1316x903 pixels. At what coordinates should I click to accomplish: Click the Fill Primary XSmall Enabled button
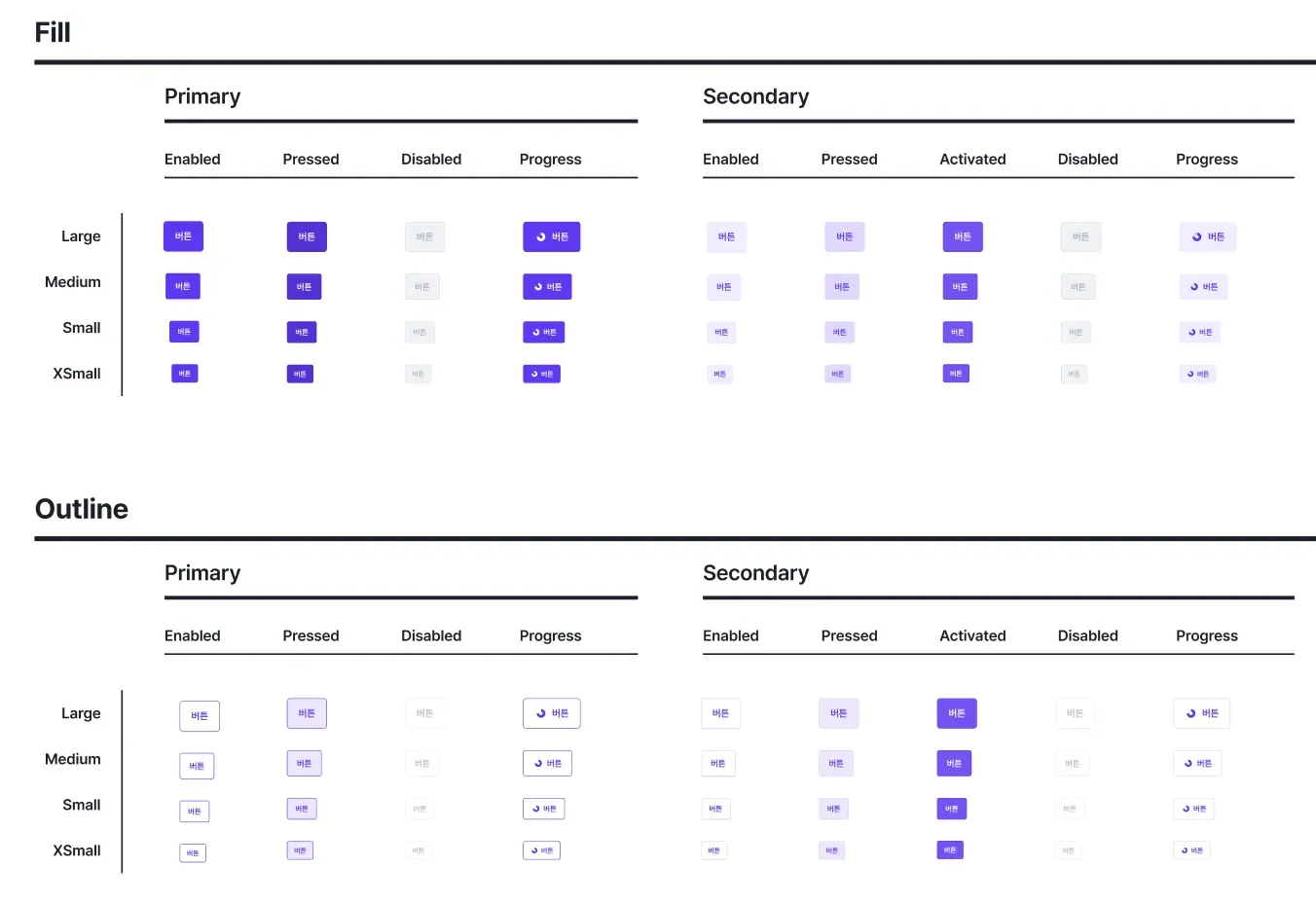pyautogui.click(x=185, y=374)
